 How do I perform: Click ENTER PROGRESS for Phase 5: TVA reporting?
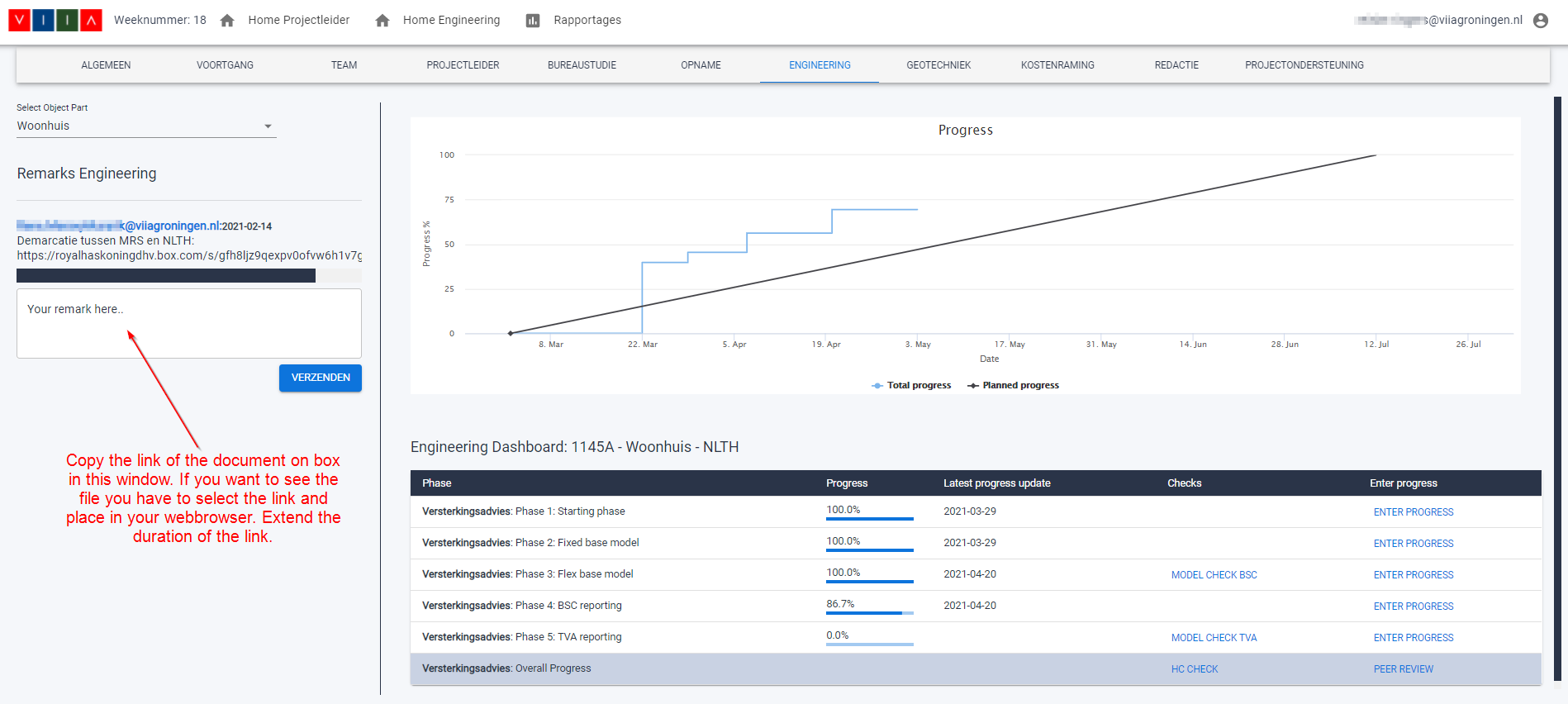click(x=1414, y=638)
